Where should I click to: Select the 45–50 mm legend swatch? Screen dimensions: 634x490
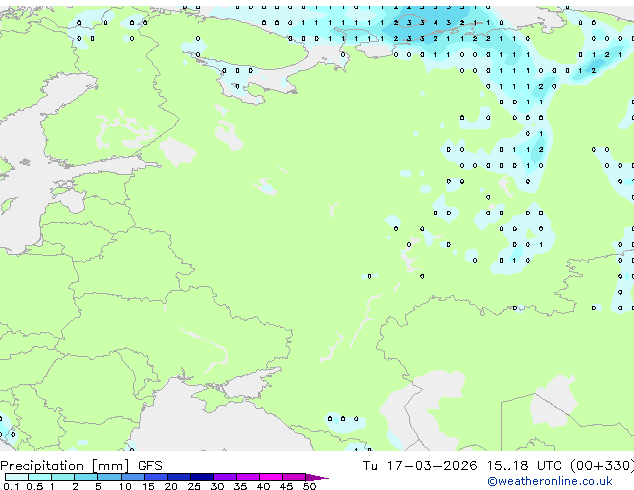(294, 477)
